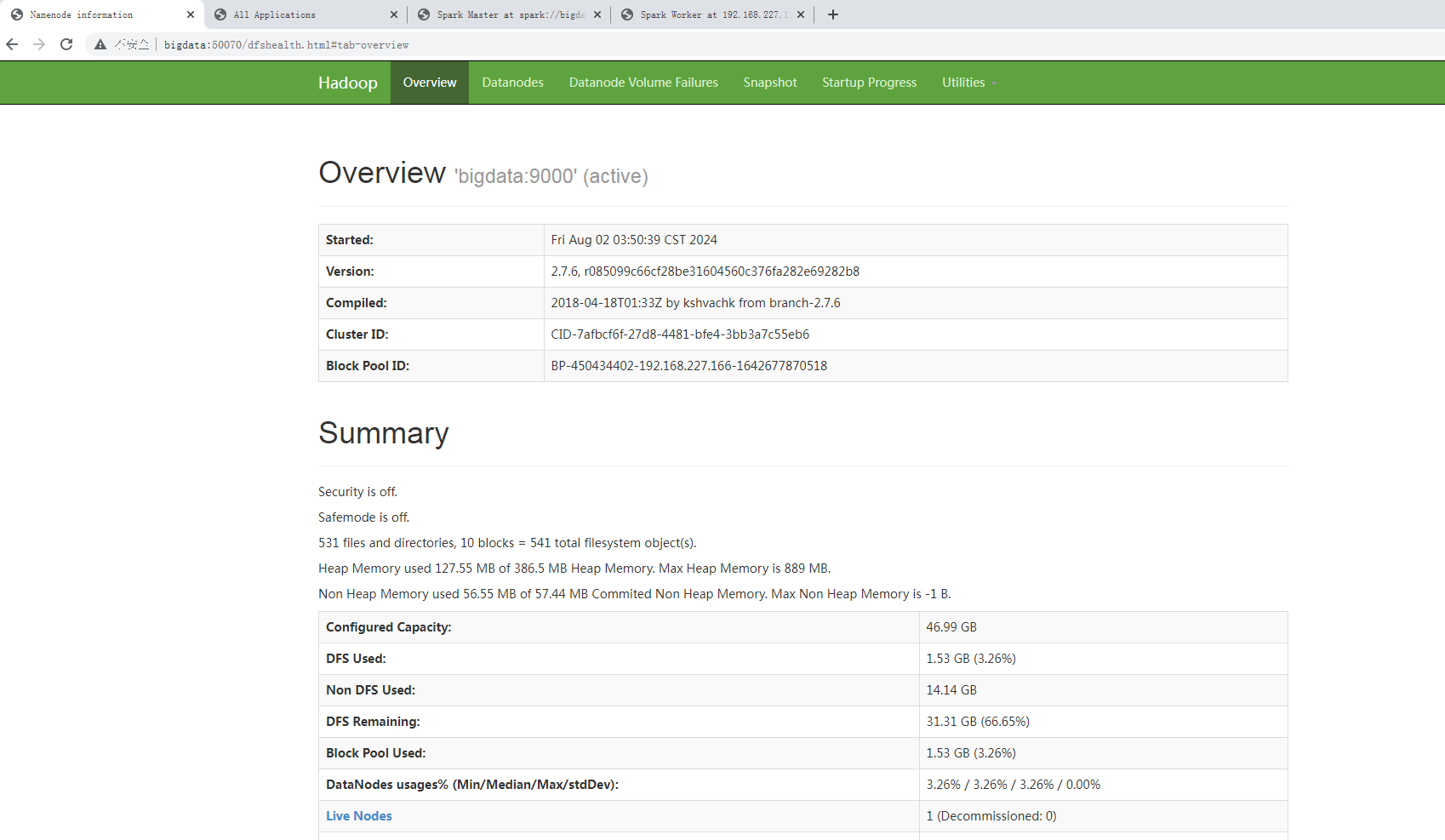The image size is (1445, 840).
Task: Click the 'Block Pool Used:' row label
Action: 376,753
